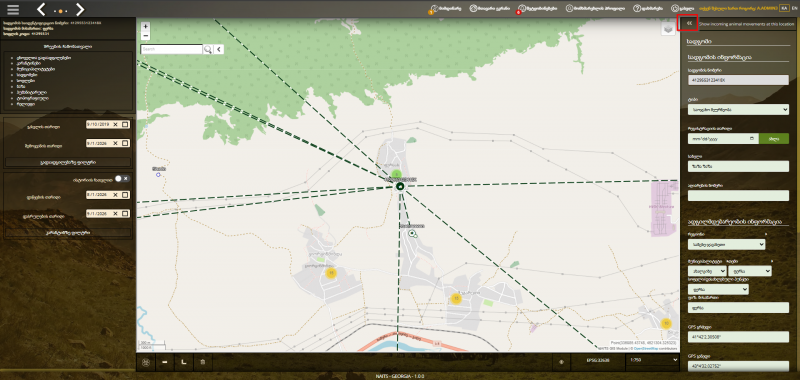Click the green cluster marker above the central location
800x380 pixels.
pos(396,174)
